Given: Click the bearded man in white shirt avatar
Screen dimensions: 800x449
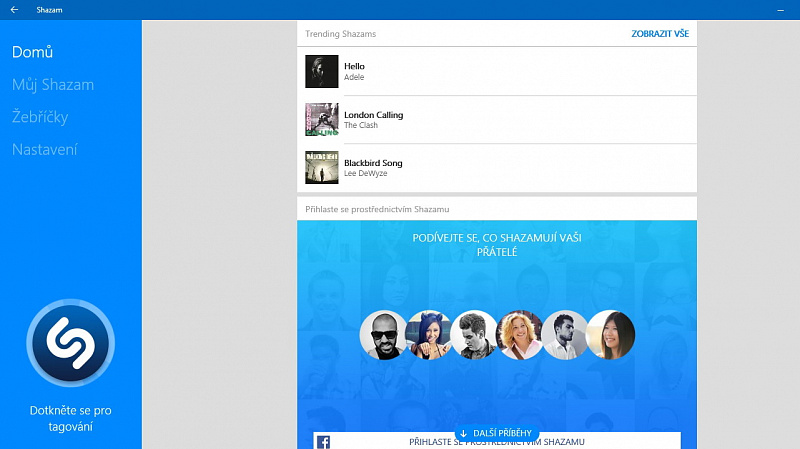Looking at the screenshot, I should 565,335.
